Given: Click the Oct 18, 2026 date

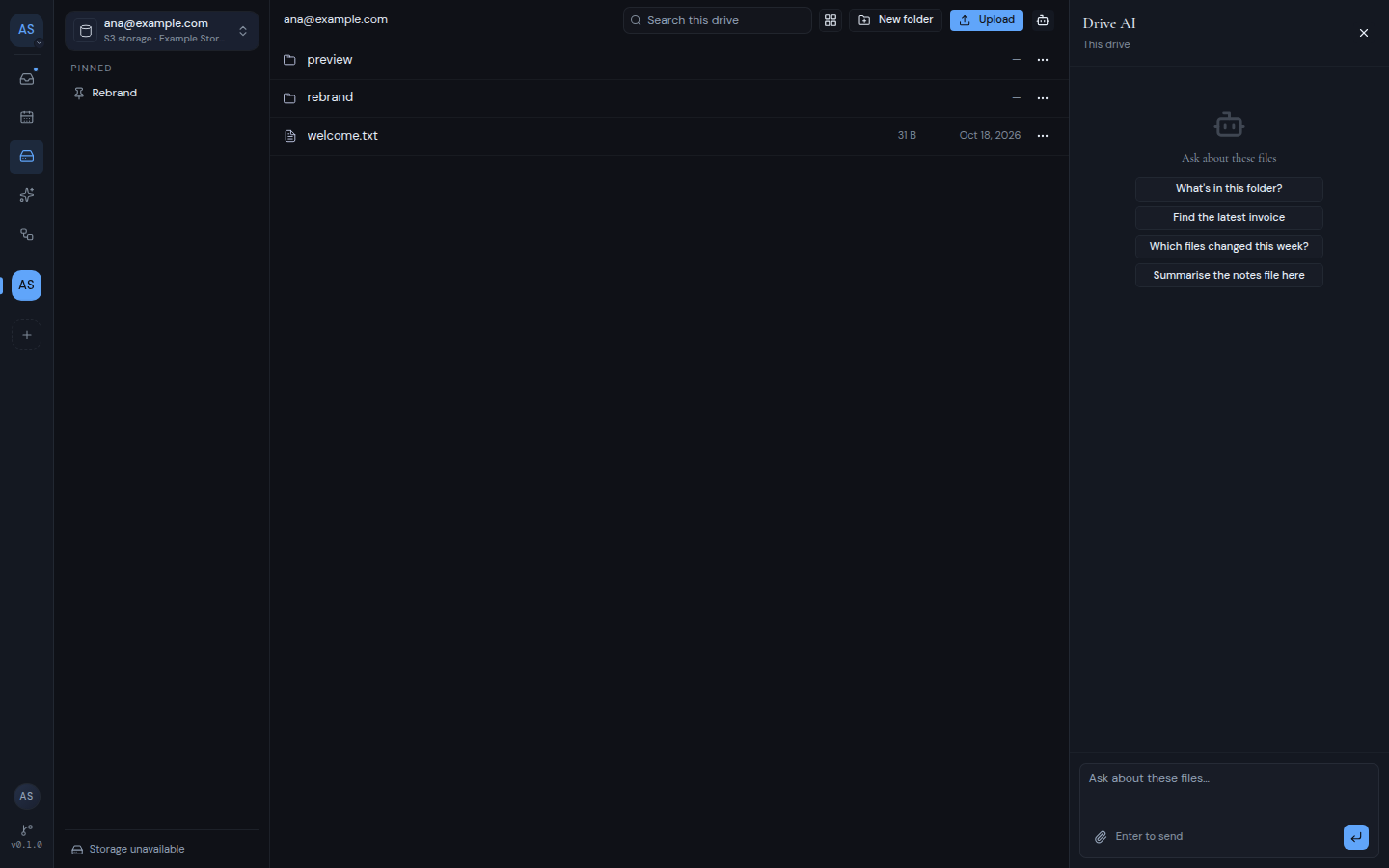Looking at the screenshot, I should tap(990, 136).
